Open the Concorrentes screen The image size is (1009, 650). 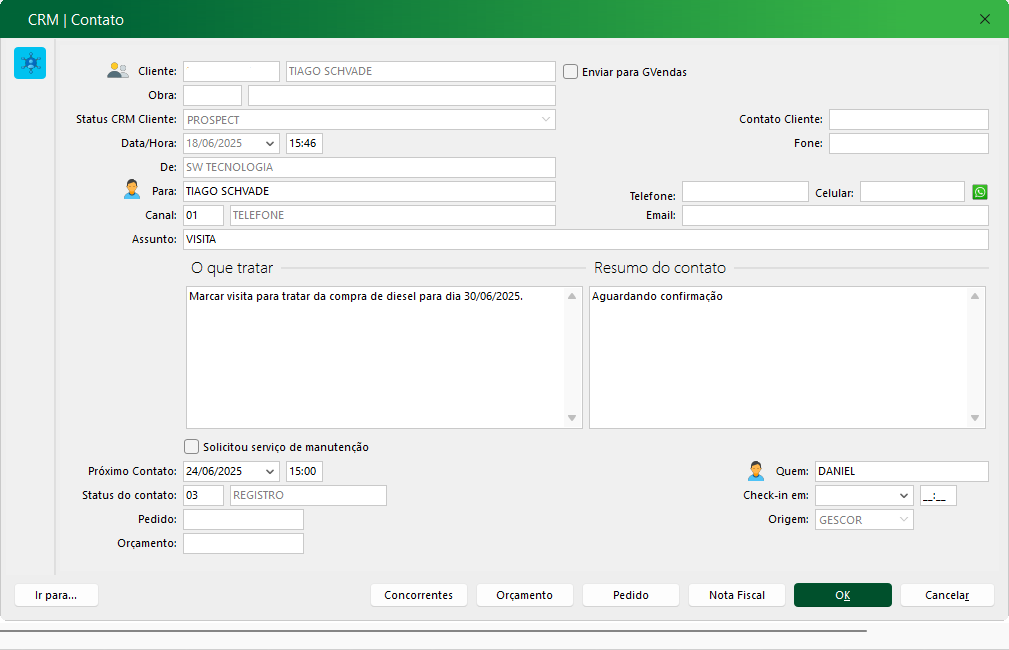pos(418,595)
